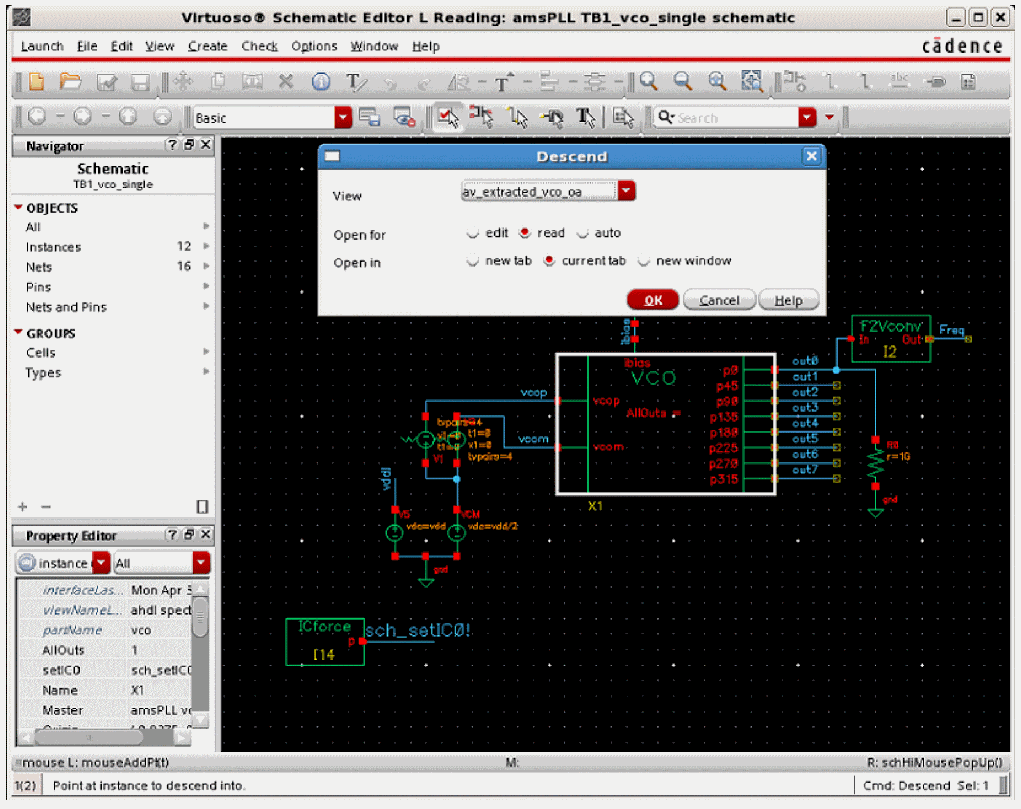Image resolution: width=1021 pixels, height=809 pixels.
Task: Click the New file icon in toolbar
Action: tap(37, 82)
